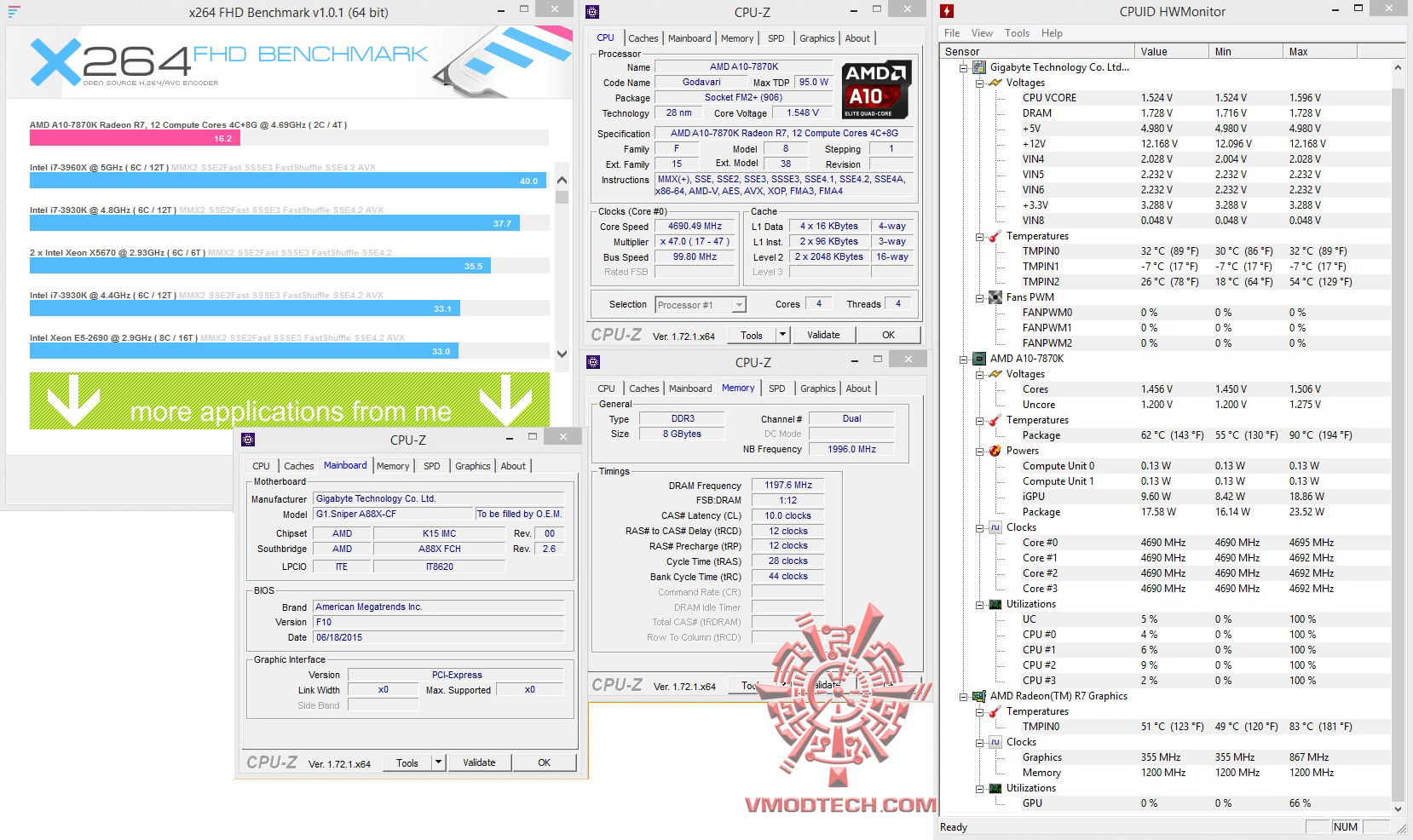Click the Clocks icon under AMD Radeon R7 Graphics
Screen dimensions: 1413x840
click(x=995, y=742)
